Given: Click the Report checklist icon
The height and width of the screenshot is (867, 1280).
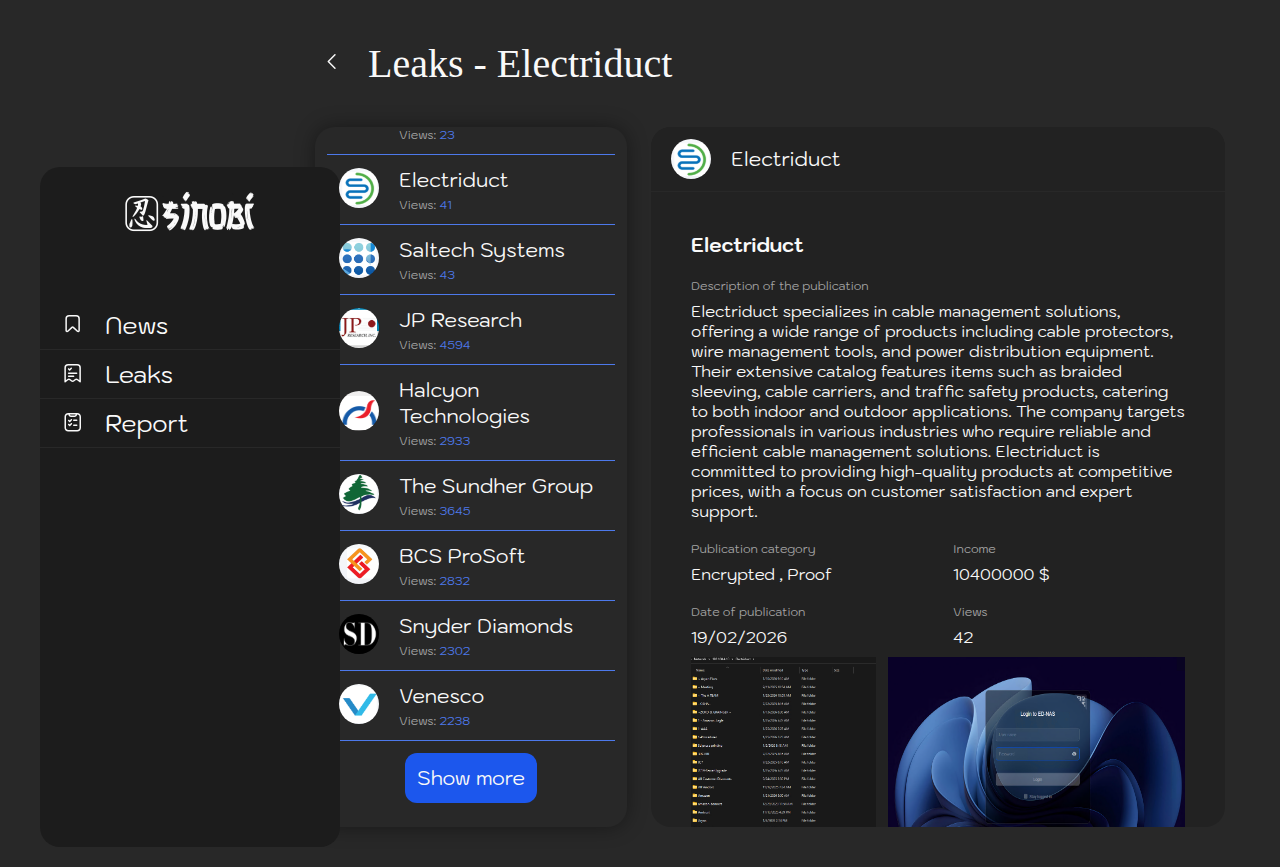Looking at the screenshot, I should tap(73, 423).
